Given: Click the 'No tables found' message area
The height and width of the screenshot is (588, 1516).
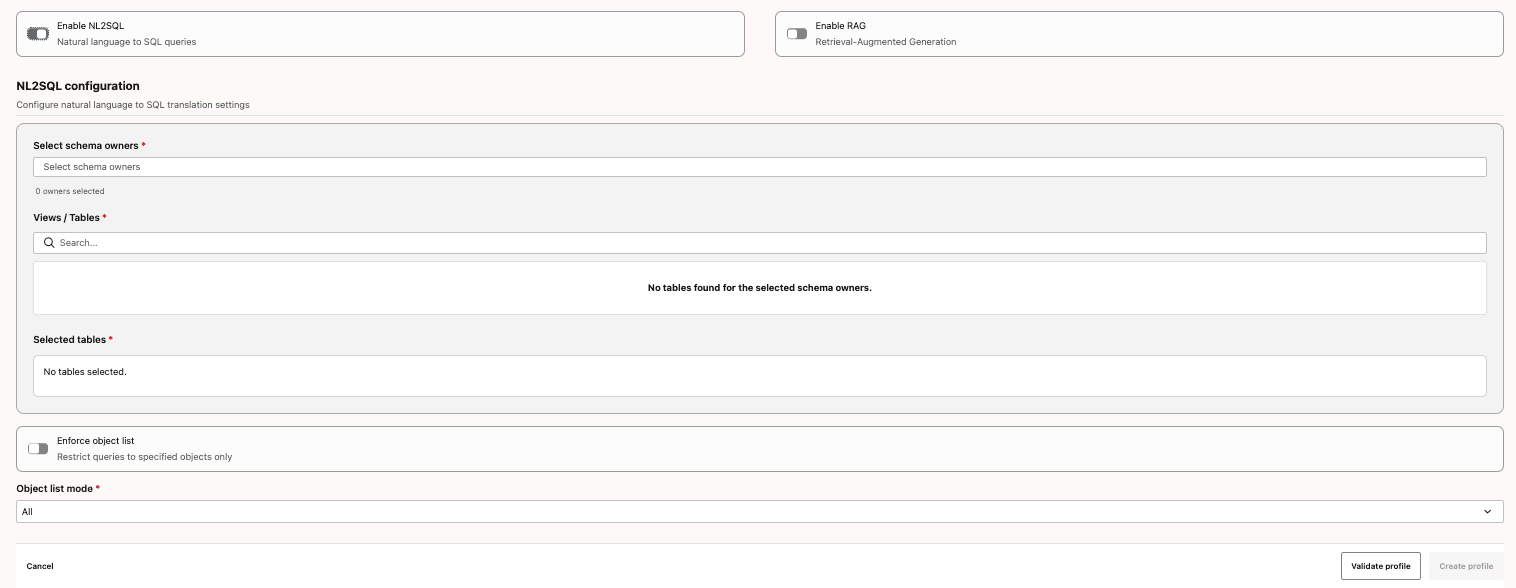Looking at the screenshot, I should tap(758, 287).
